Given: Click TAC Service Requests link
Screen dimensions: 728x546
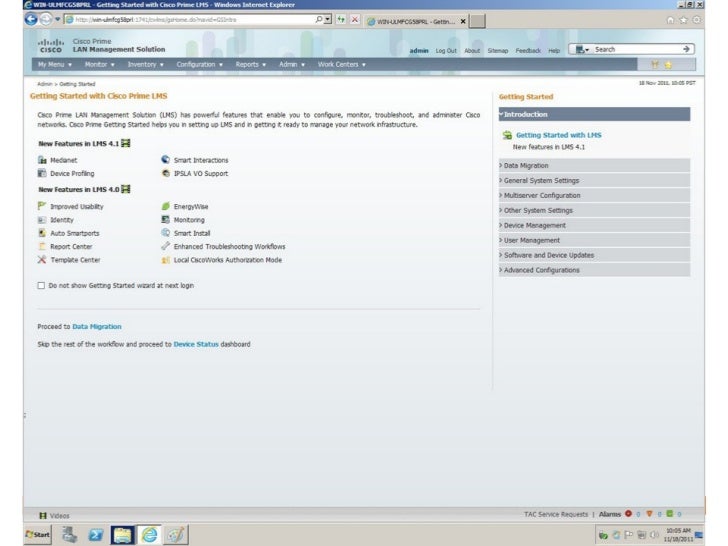Looking at the screenshot, I should (x=556, y=514).
